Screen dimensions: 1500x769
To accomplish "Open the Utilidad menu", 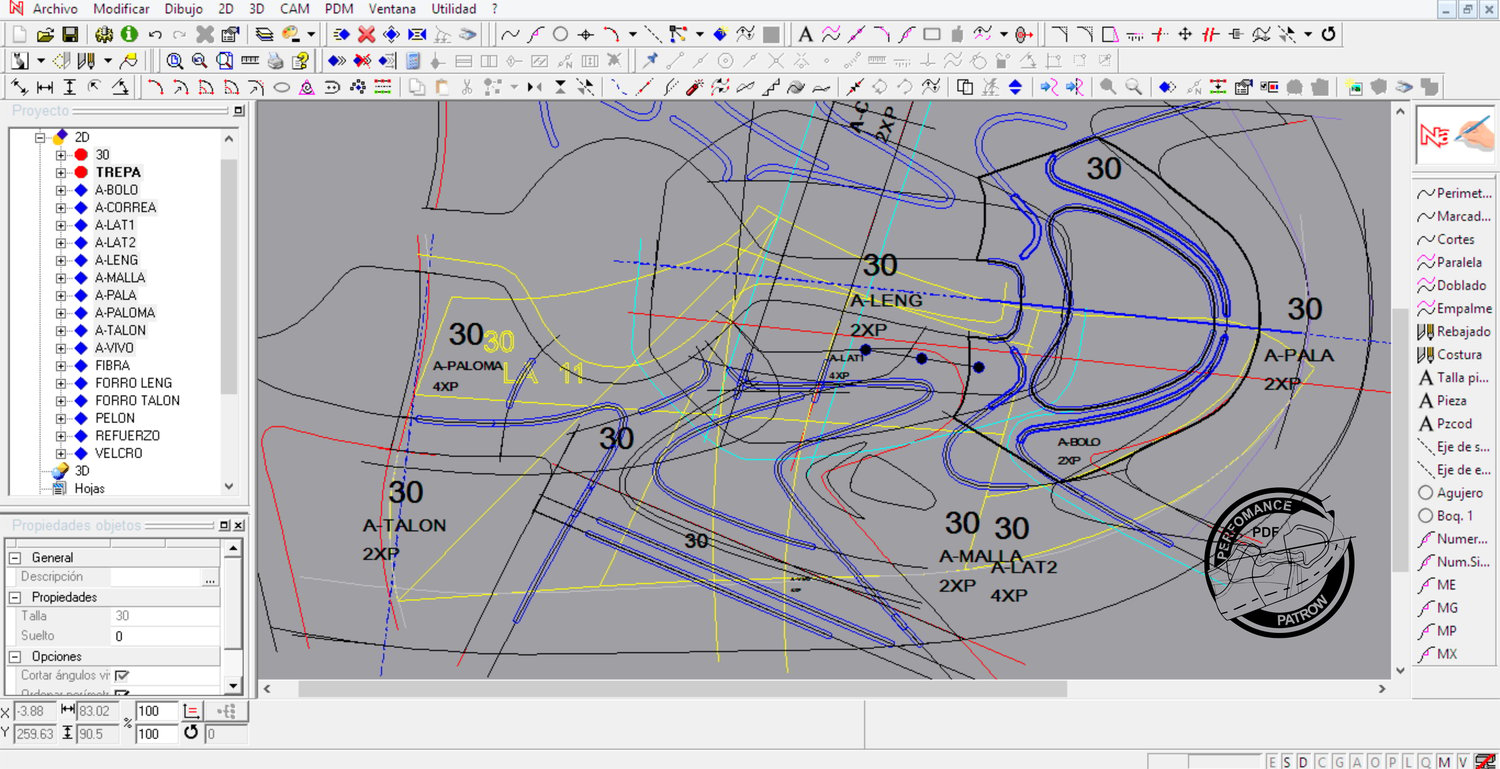I will tap(453, 9).
